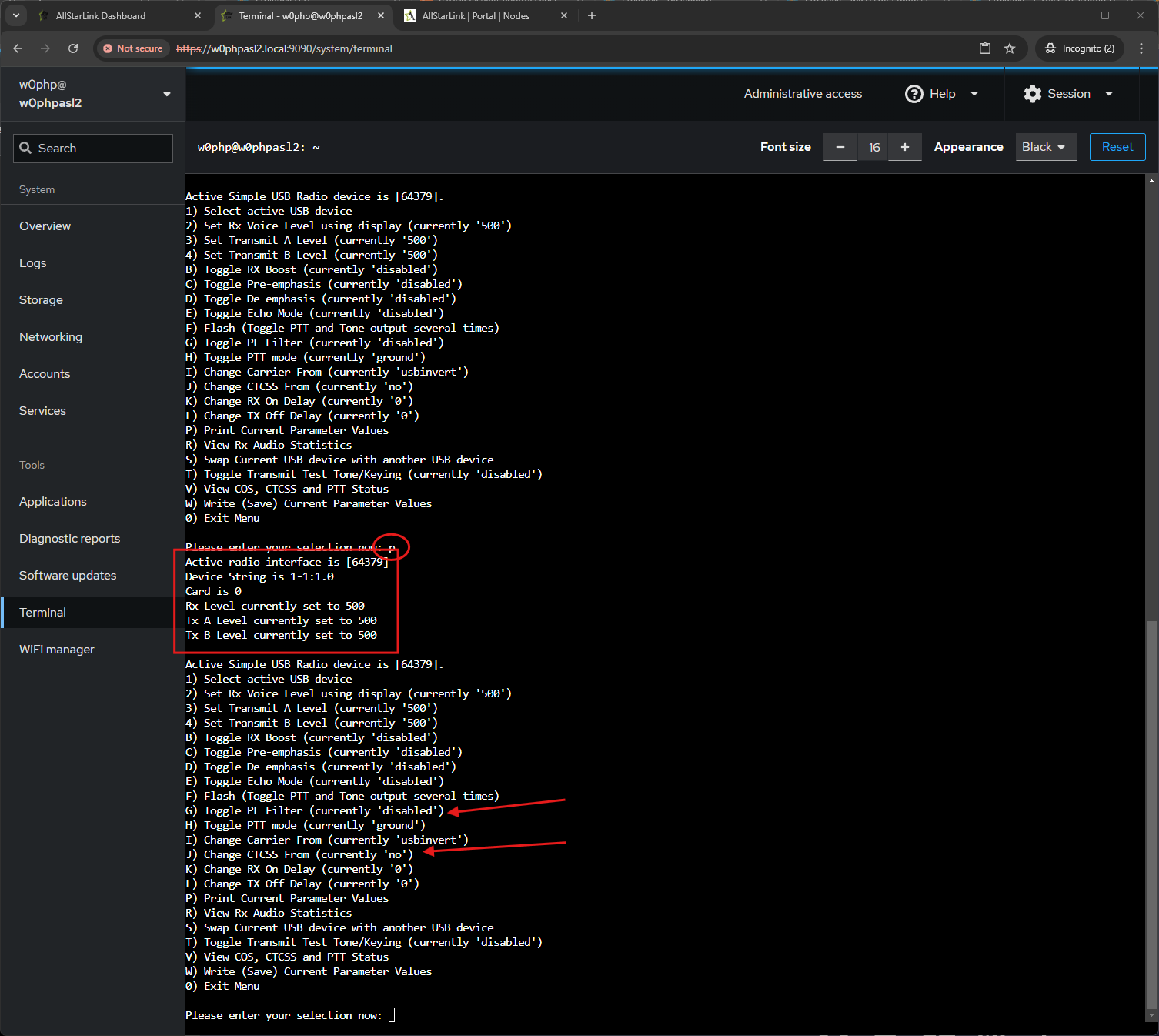
Task: Open the Chrome three-dot menu
Action: [1141, 48]
